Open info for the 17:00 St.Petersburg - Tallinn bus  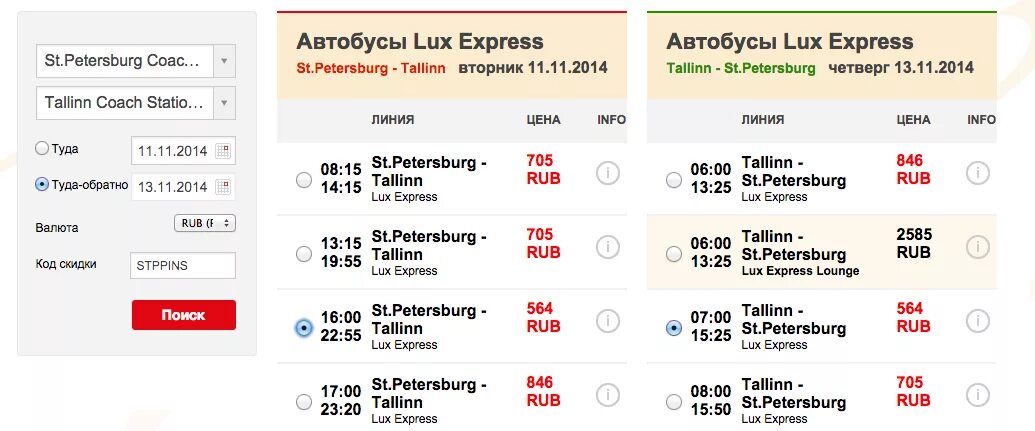pos(607,395)
